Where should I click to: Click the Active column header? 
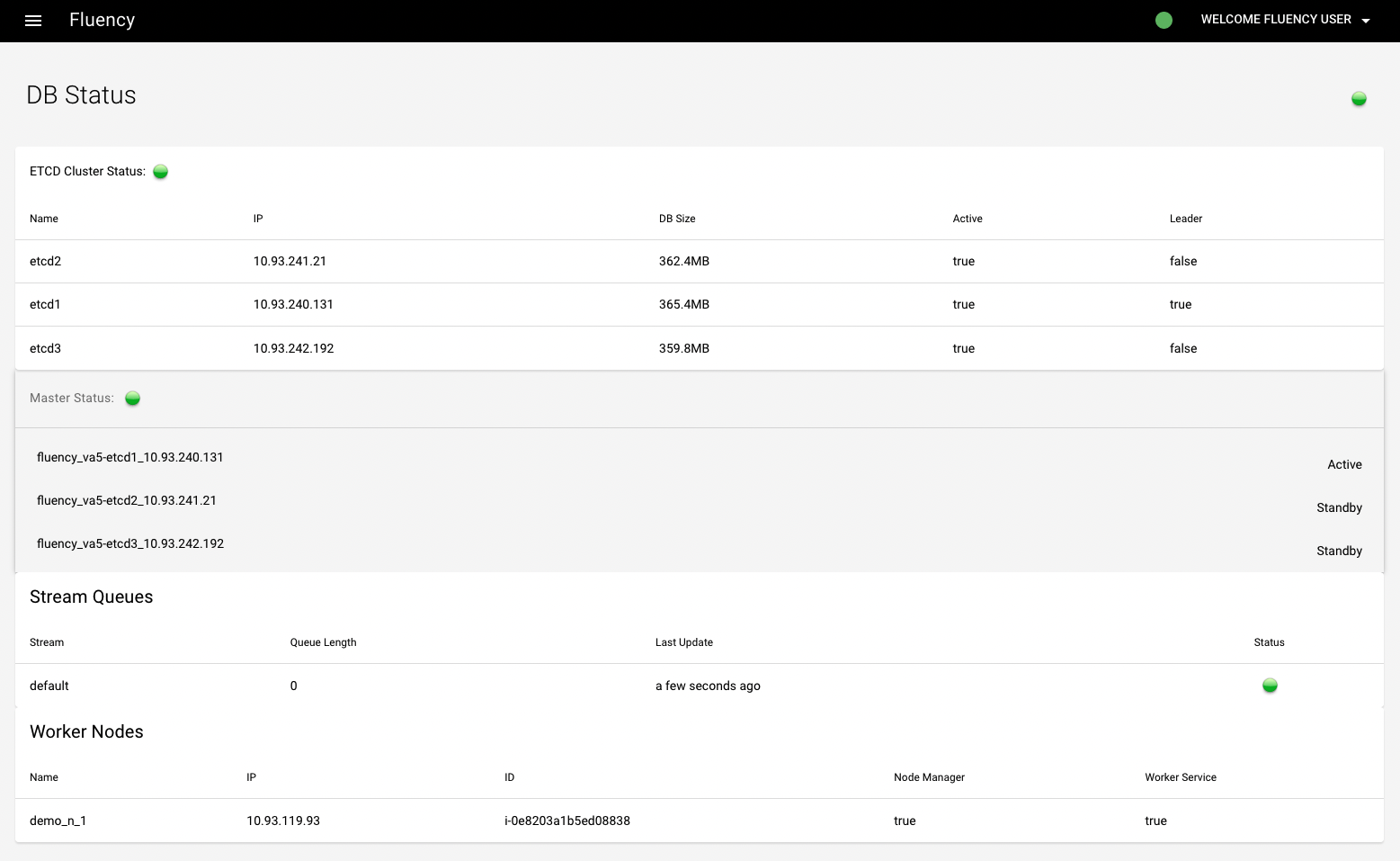[968, 219]
